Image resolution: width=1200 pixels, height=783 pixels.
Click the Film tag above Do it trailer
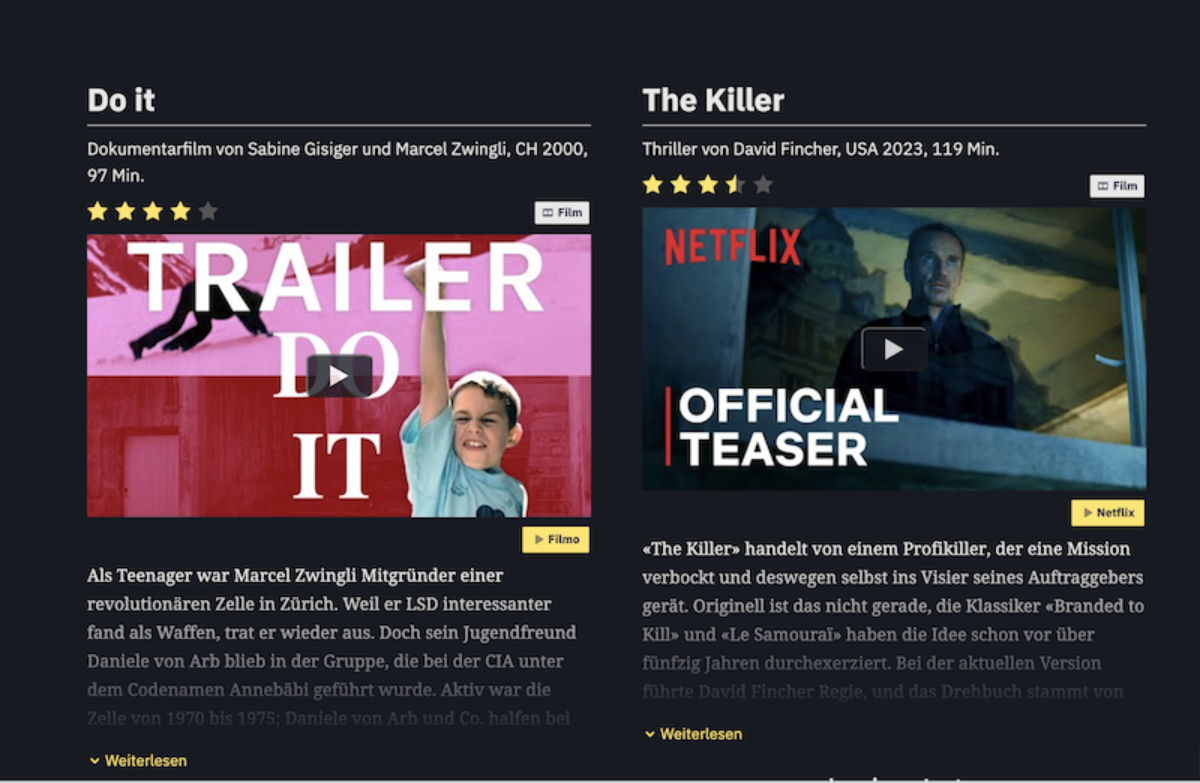tap(562, 213)
